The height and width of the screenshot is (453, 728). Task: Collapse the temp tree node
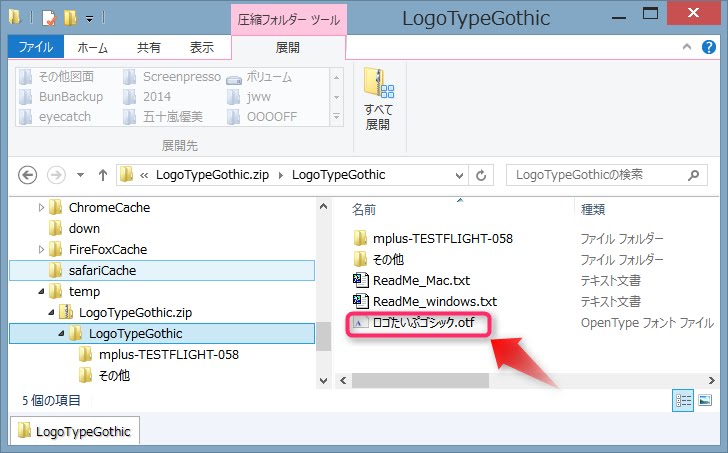click(41, 291)
